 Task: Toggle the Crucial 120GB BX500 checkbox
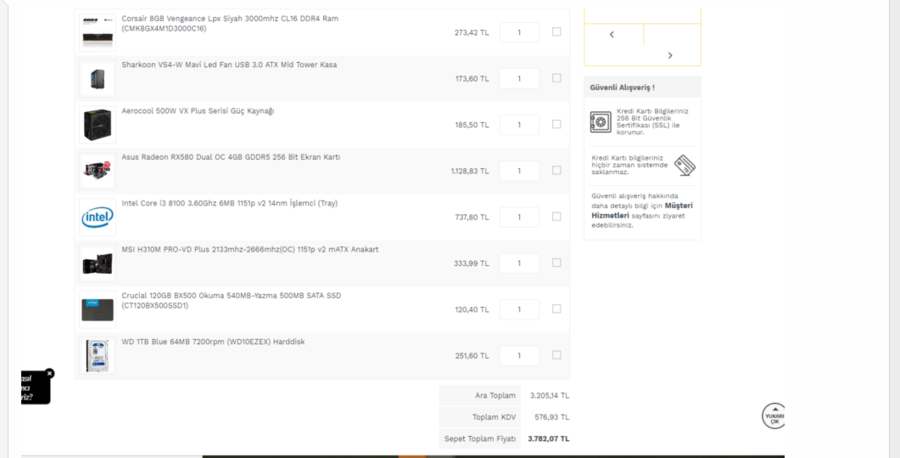click(556, 309)
